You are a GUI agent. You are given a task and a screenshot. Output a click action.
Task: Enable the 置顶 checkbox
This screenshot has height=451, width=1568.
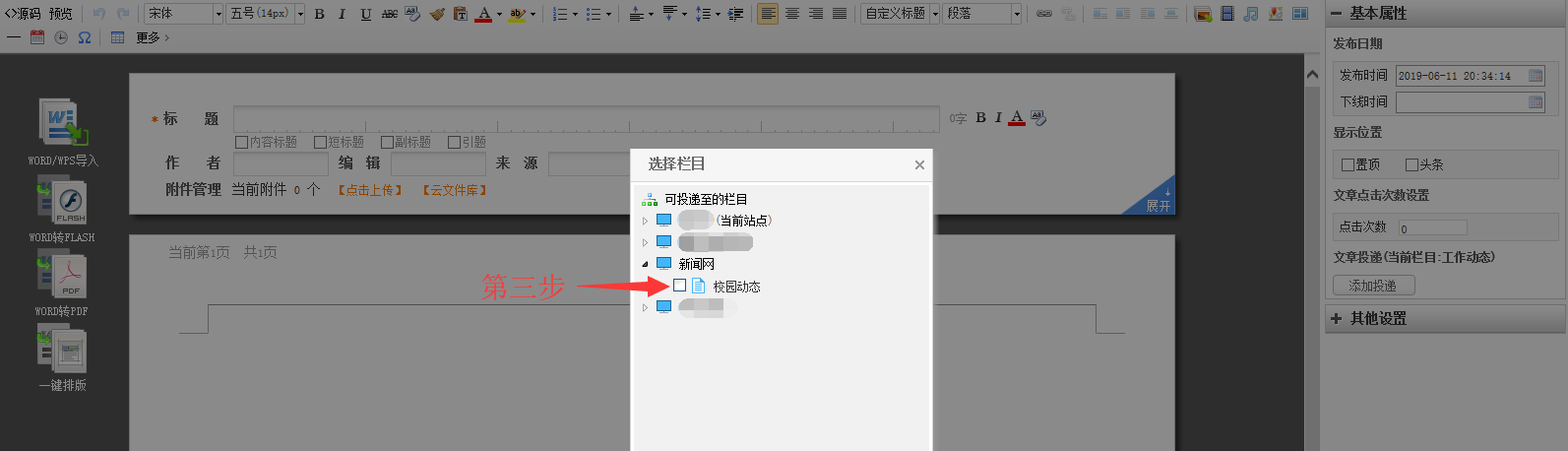point(1348,164)
